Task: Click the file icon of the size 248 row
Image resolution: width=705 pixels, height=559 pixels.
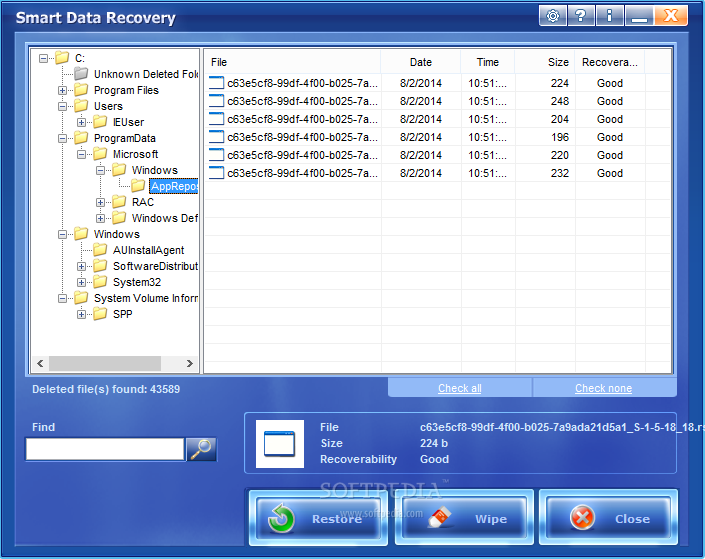Action: tap(216, 101)
